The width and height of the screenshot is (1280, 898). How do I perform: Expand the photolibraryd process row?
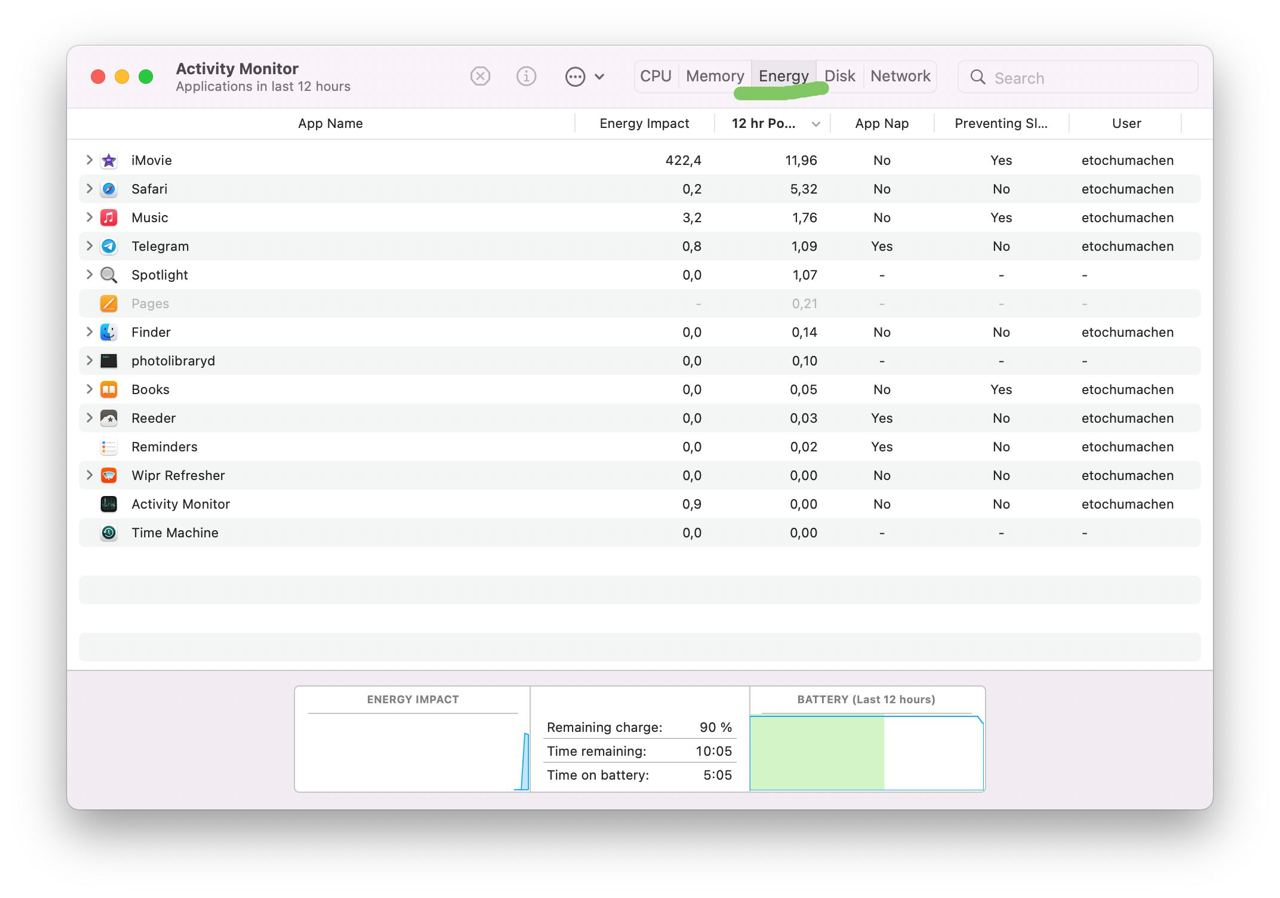pos(89,361)
